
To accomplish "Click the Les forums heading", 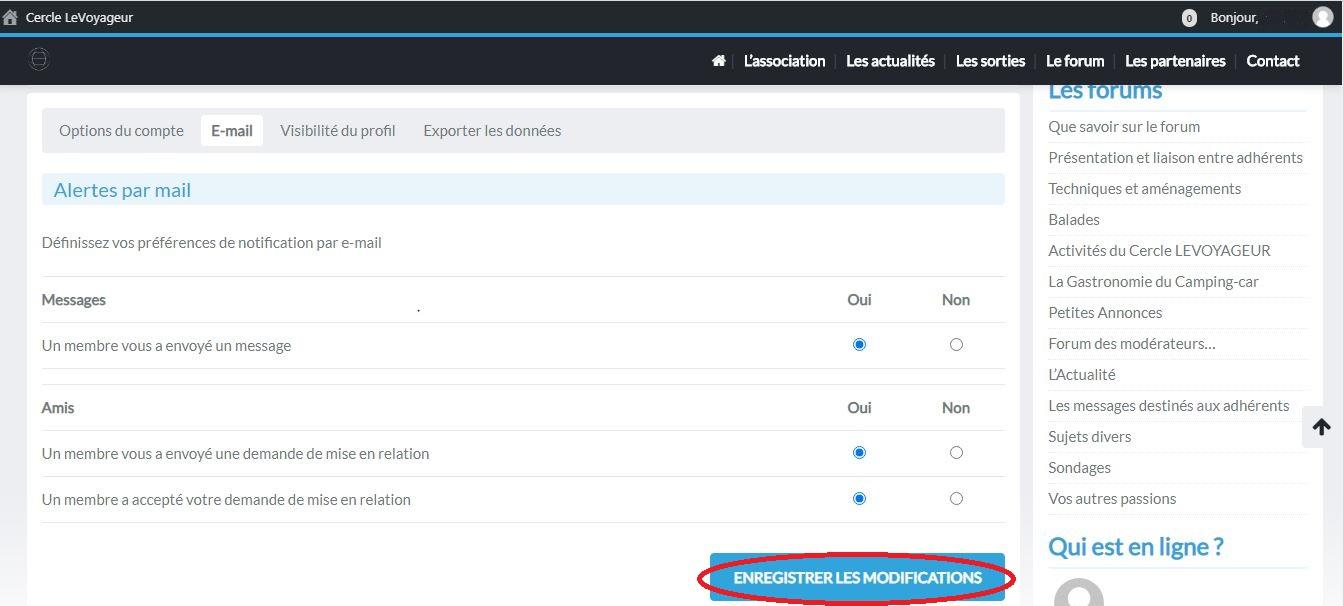I will coord(1105,91).
